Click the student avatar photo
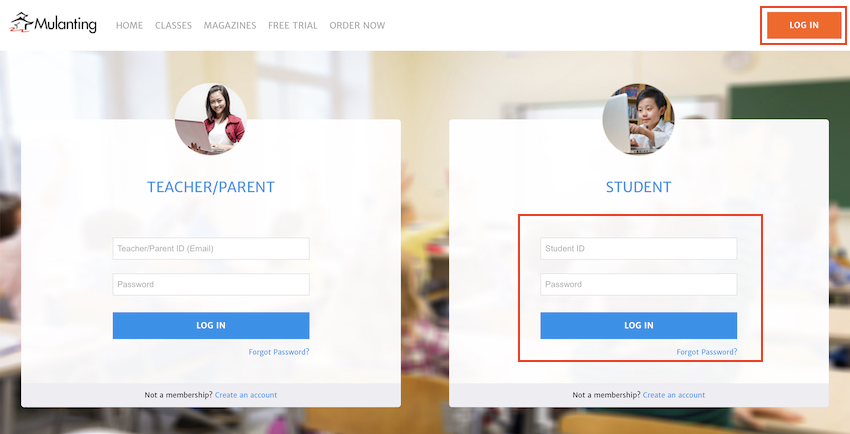 click(x=639, y=119)
